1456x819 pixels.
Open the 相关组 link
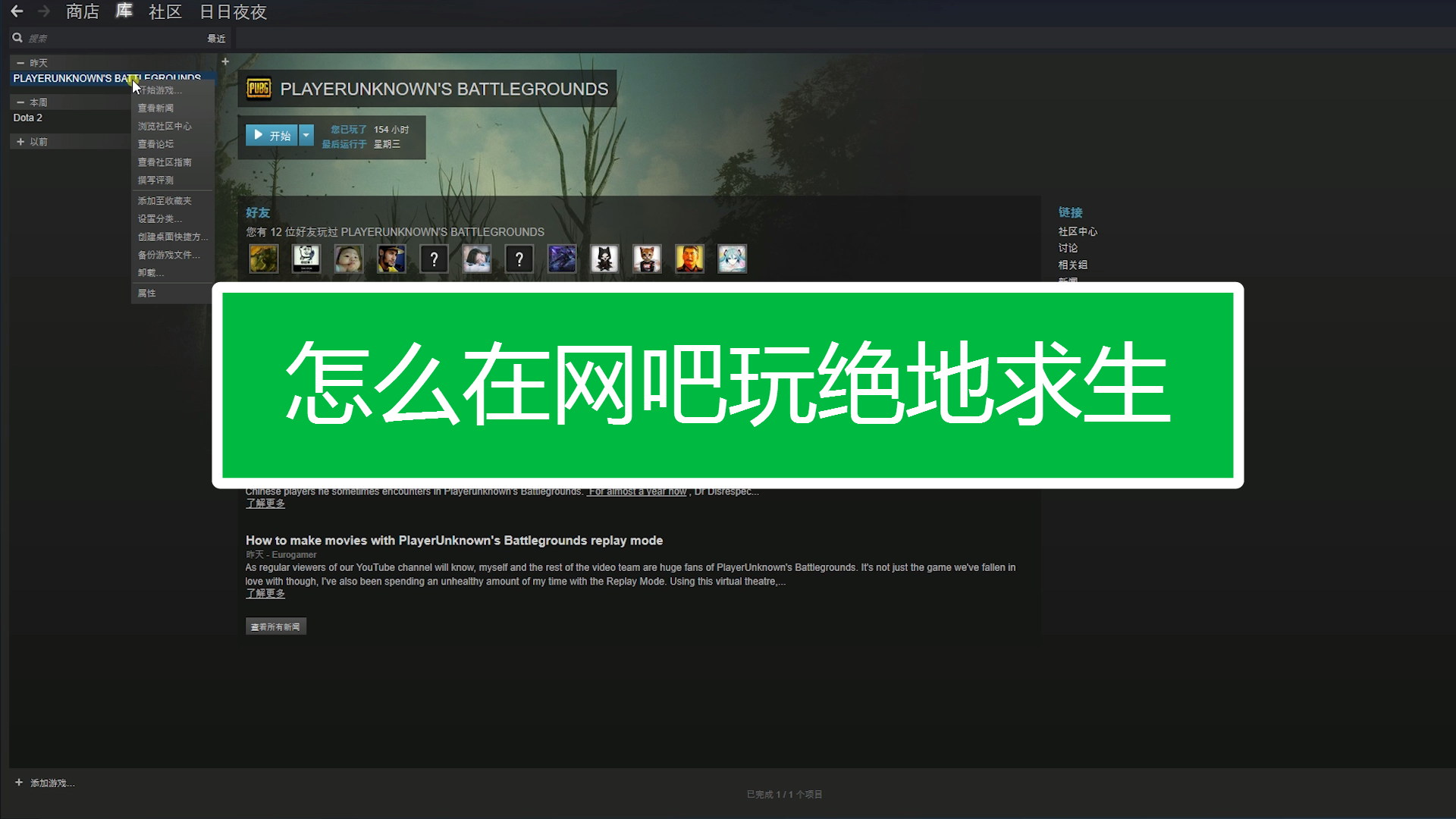pyautogui.click(x=1073, y=265)
